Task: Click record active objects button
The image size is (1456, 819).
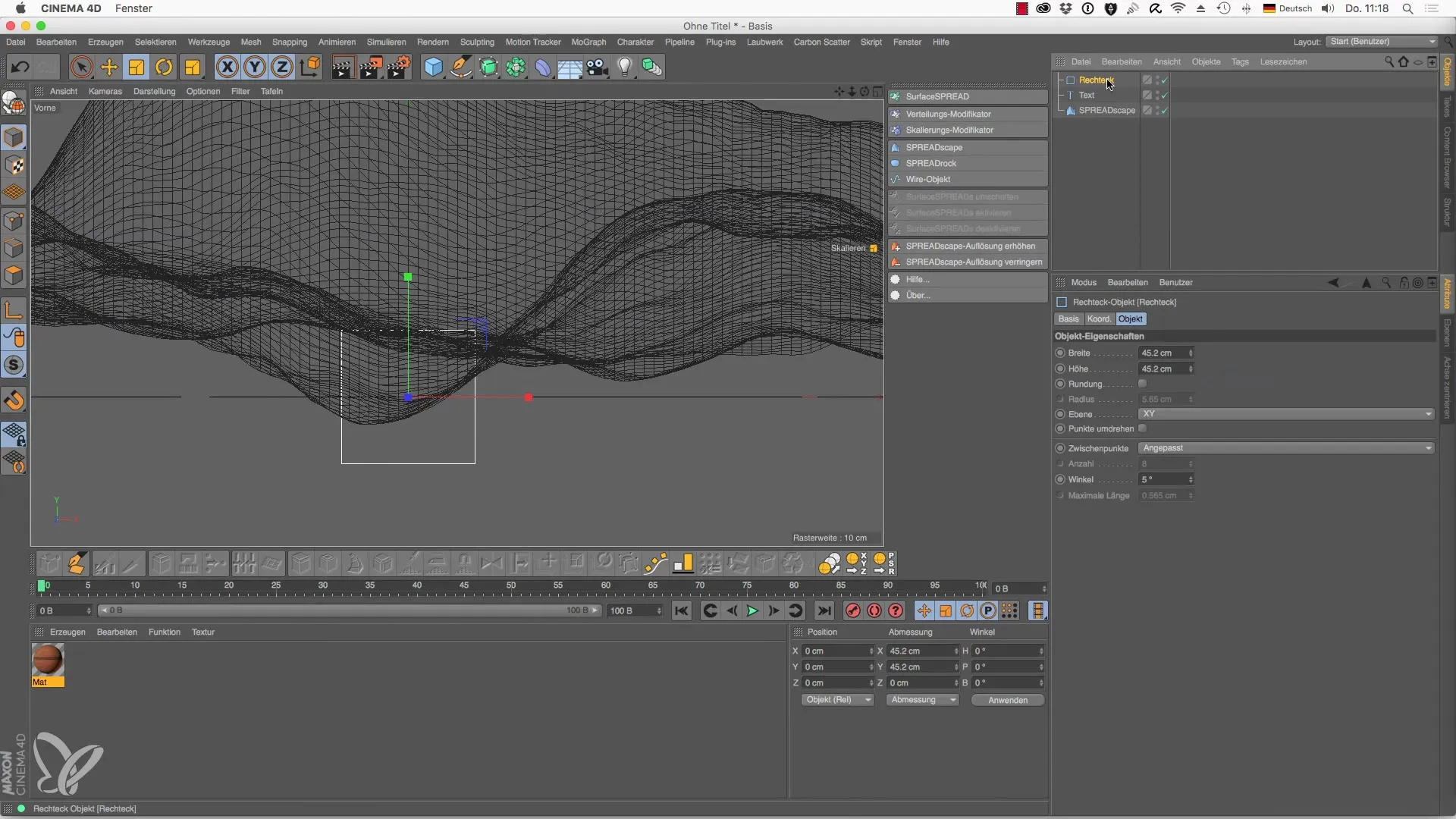Action: (x=853, y=611)
